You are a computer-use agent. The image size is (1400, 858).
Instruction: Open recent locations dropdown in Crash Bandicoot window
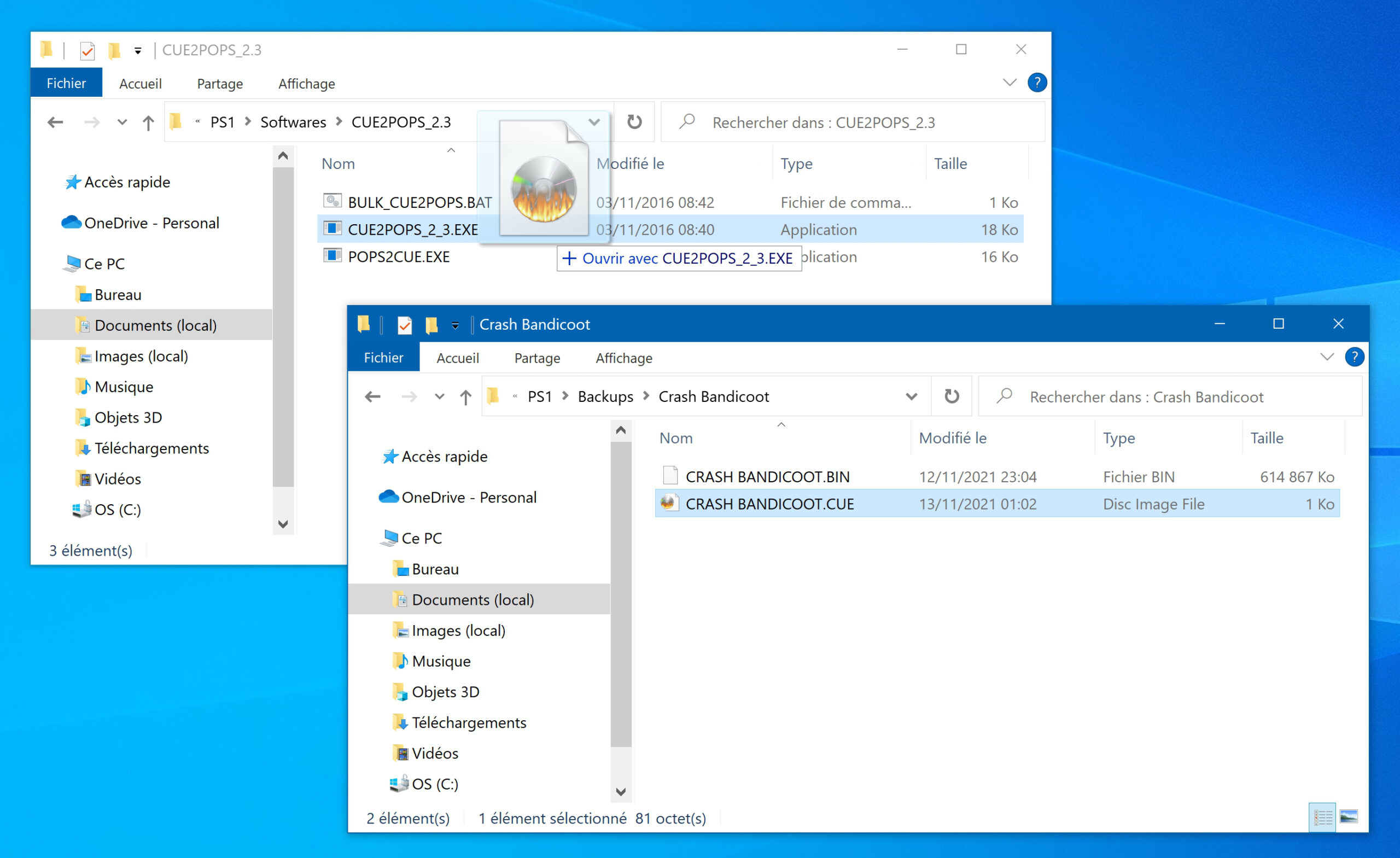click(439, 396)
